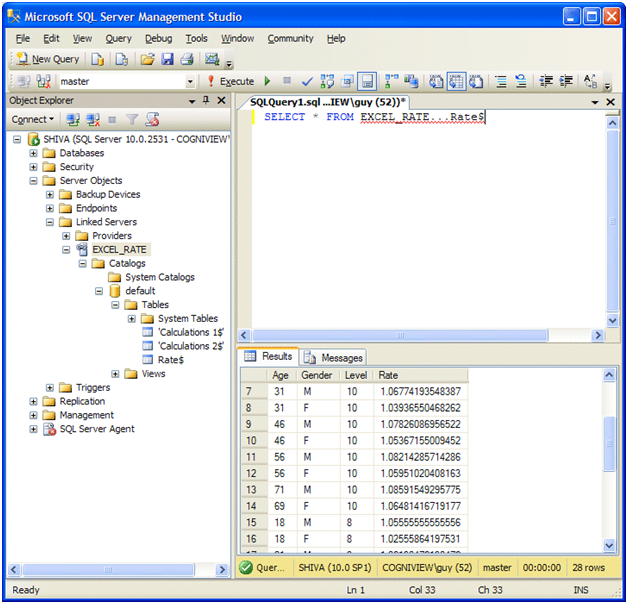Click the Gender column header
Screen dimensions: 628x604
coord(317,375)
